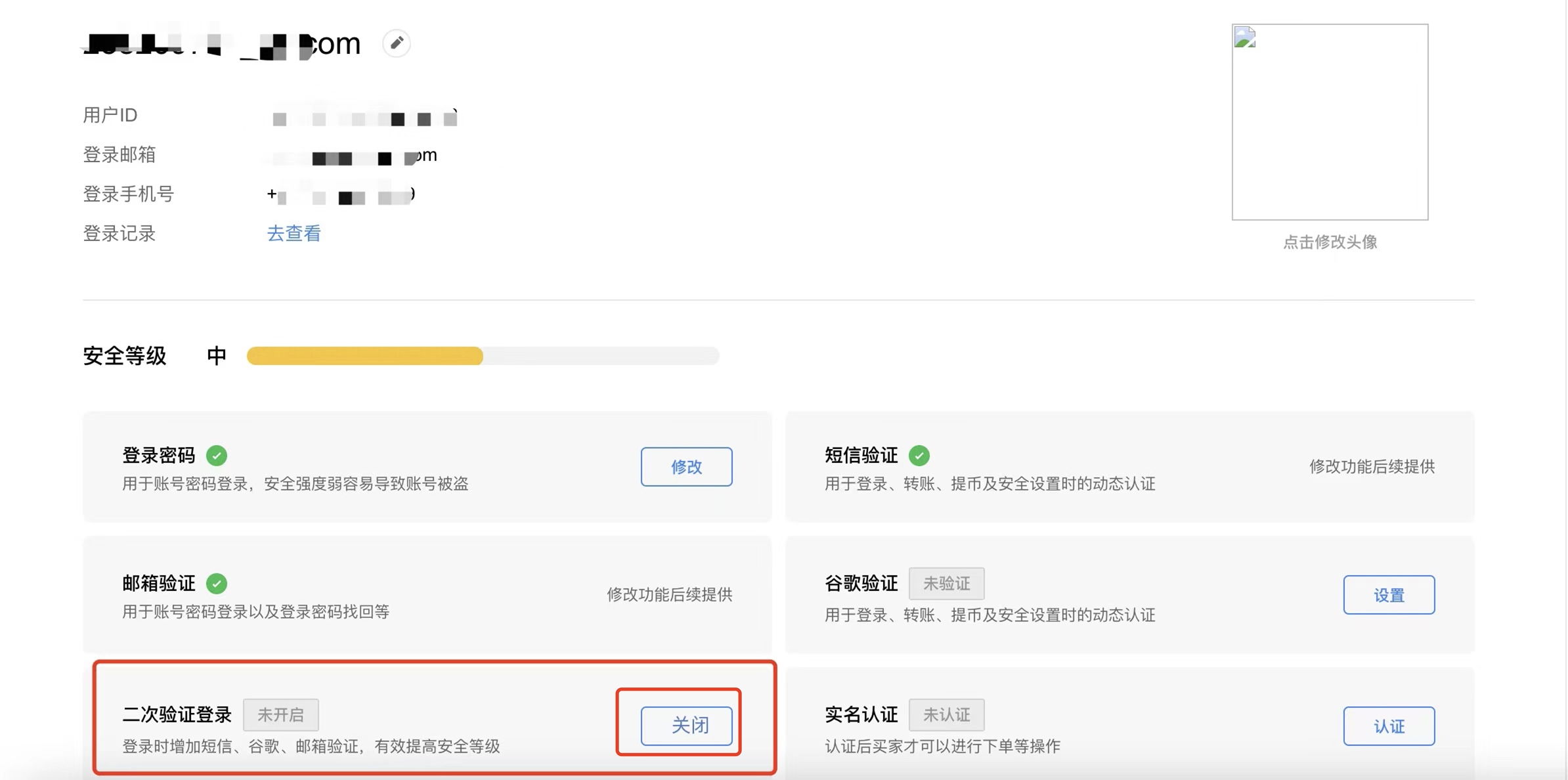Click the 谷歌验证 heading
Image resolution: width=1568 pixels, height=780 pixels.
(861, 583)
